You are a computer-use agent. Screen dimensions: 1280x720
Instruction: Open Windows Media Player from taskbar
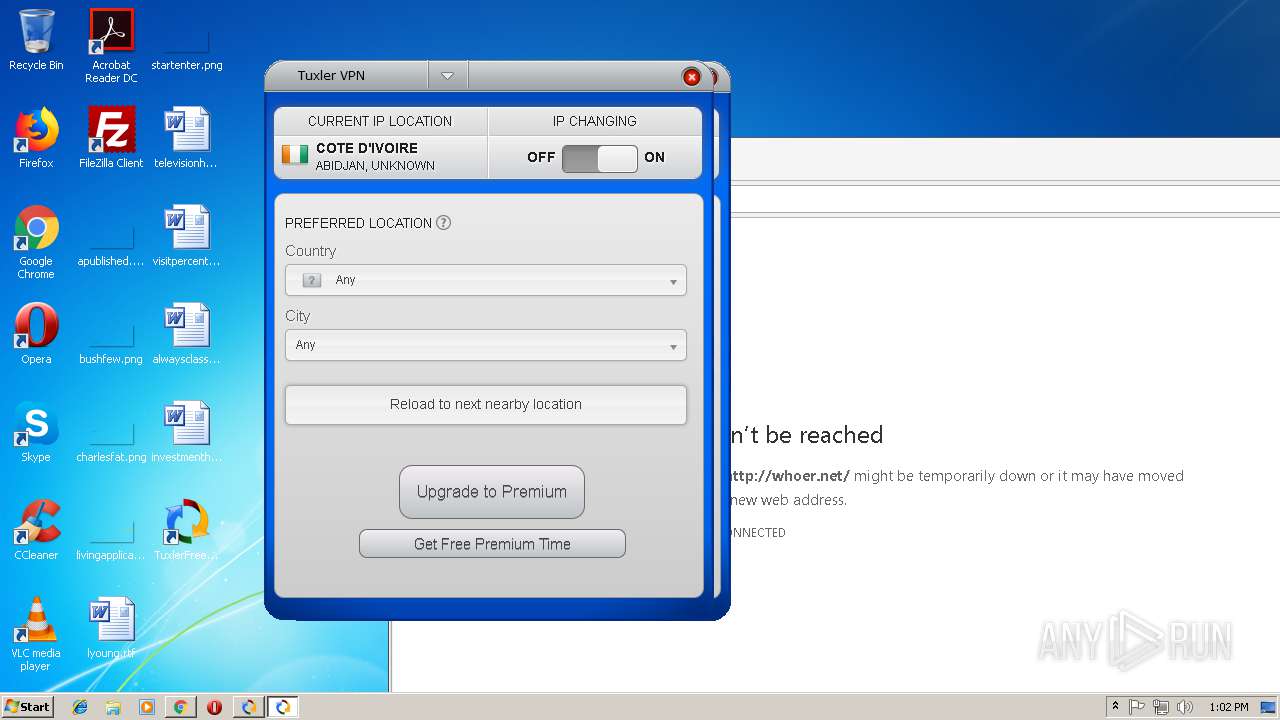click(147, 707)
